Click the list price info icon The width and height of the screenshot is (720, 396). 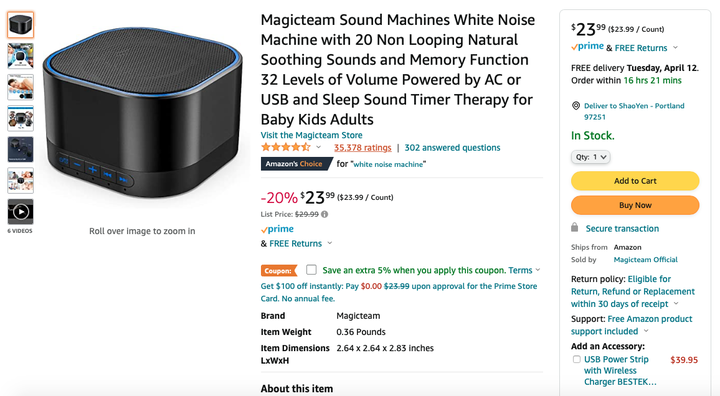coord(325,214)
